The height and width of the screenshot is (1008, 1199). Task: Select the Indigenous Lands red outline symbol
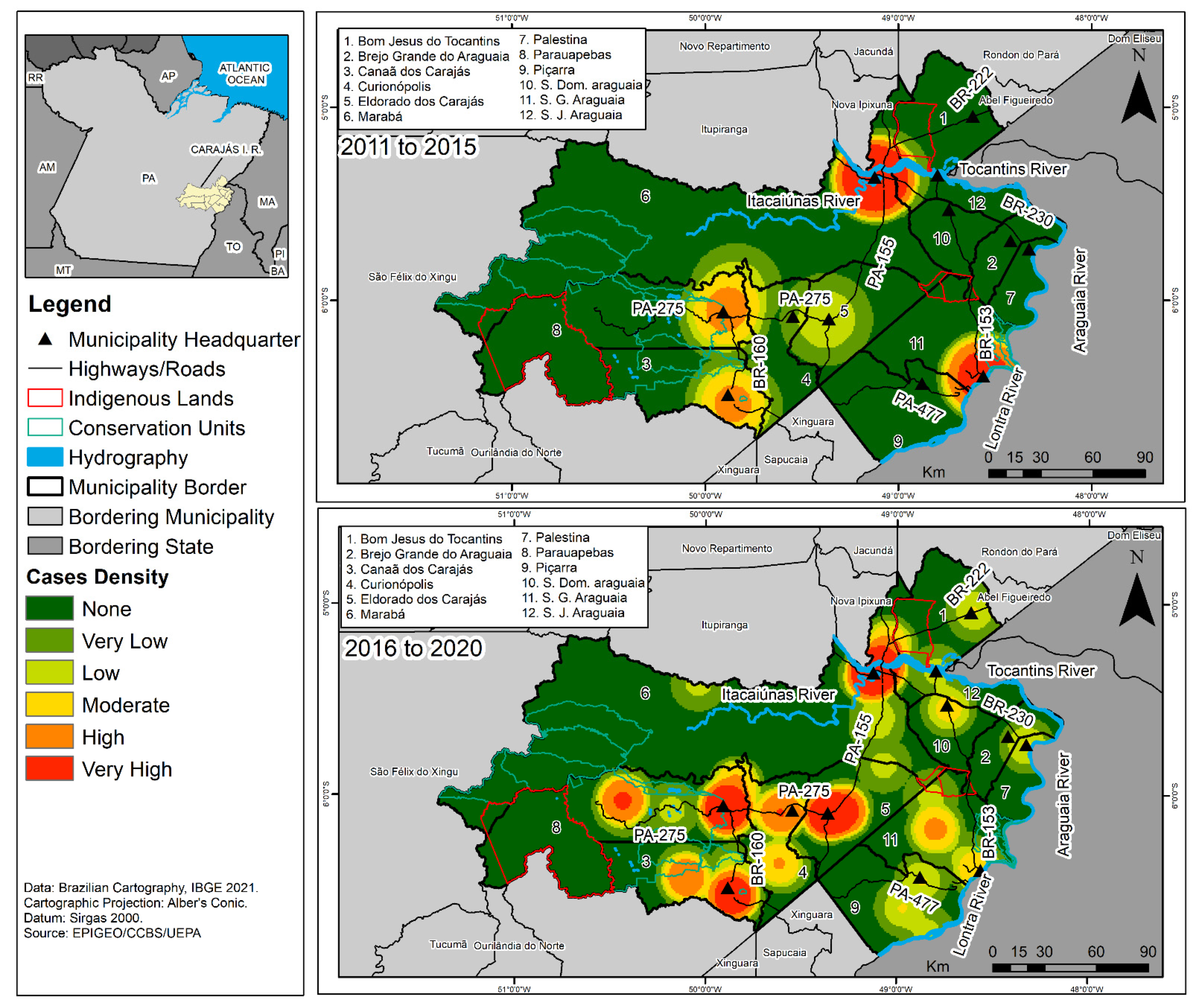coord(45,398)
